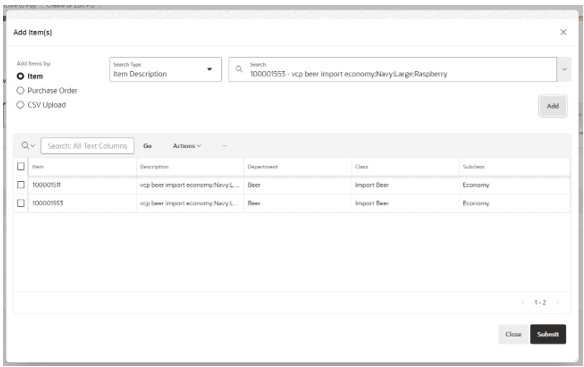
Task: Click the Search: All Text Columns field
Action: 87,146
